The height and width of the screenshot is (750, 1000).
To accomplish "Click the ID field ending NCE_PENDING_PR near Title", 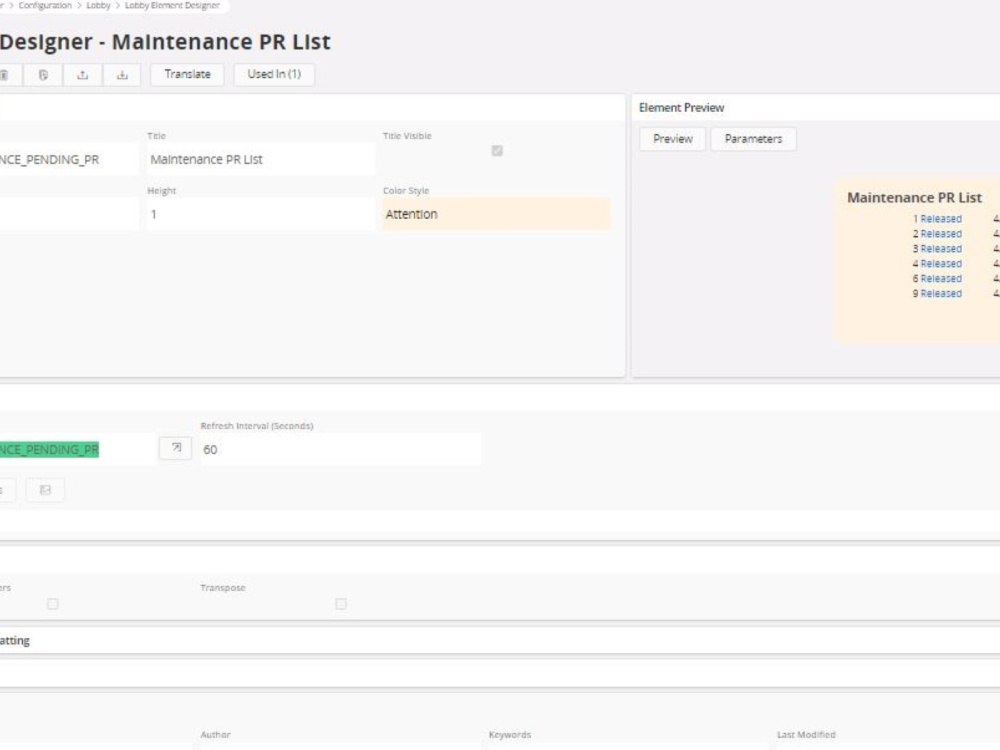I will [69, 159].
